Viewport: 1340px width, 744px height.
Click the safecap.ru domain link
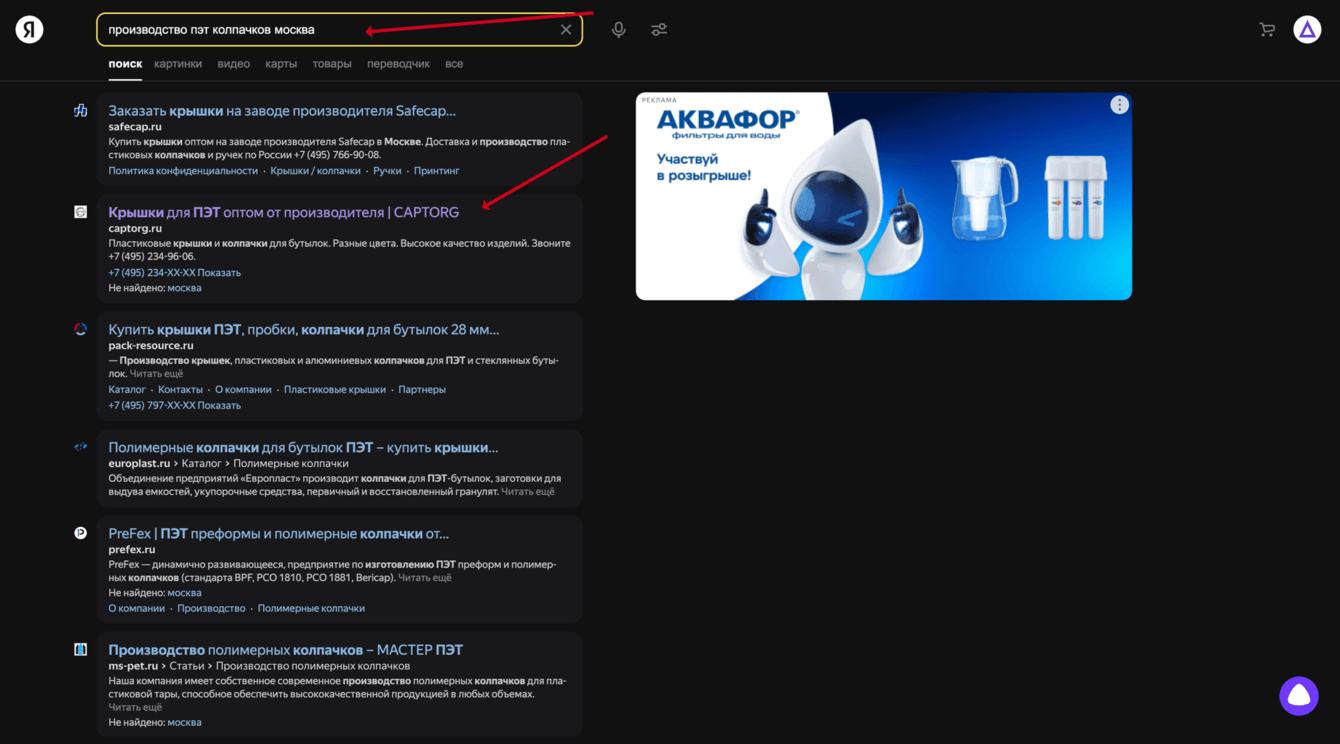pyautogui.click(x=135, y=127)
